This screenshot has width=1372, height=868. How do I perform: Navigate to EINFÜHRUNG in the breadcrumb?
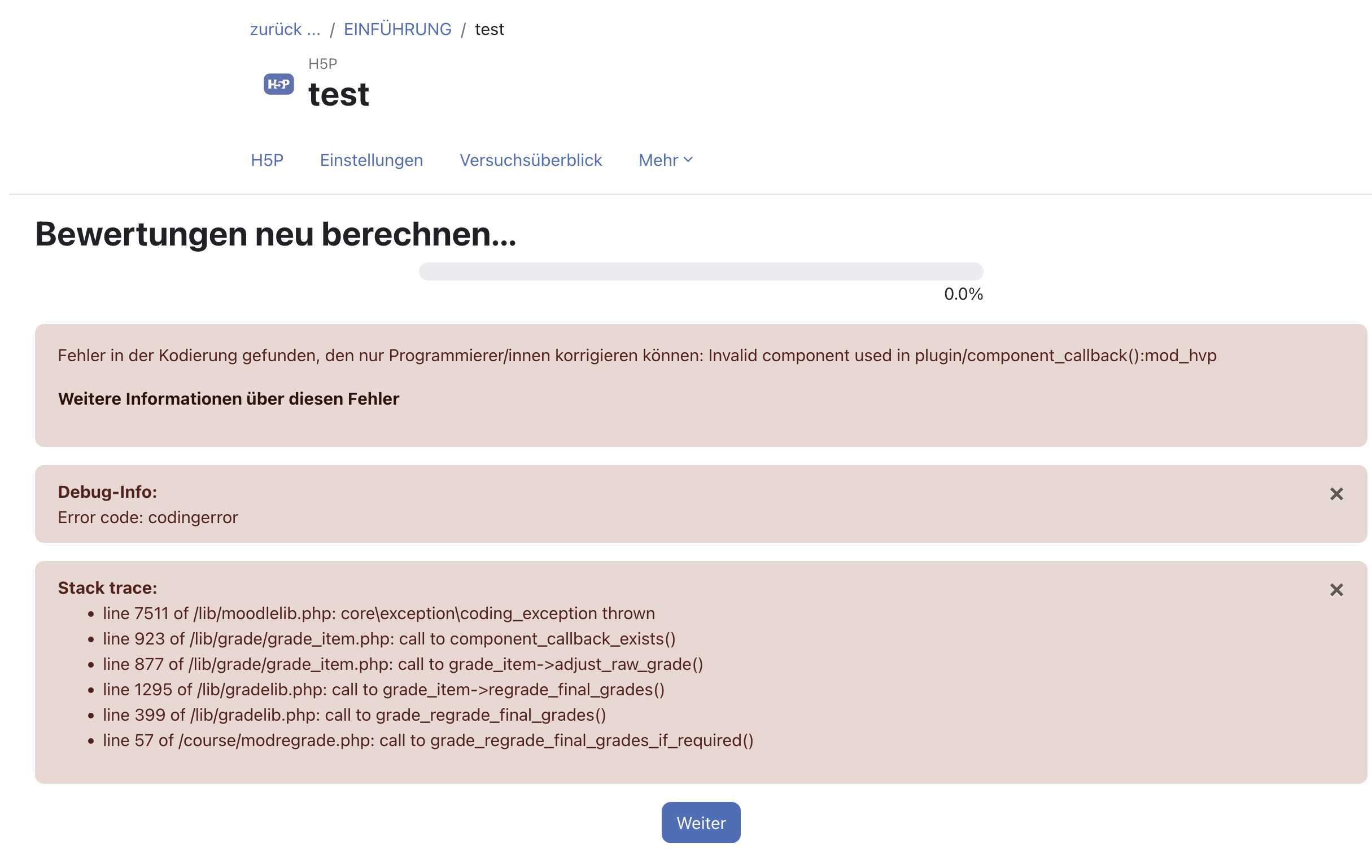397,29
